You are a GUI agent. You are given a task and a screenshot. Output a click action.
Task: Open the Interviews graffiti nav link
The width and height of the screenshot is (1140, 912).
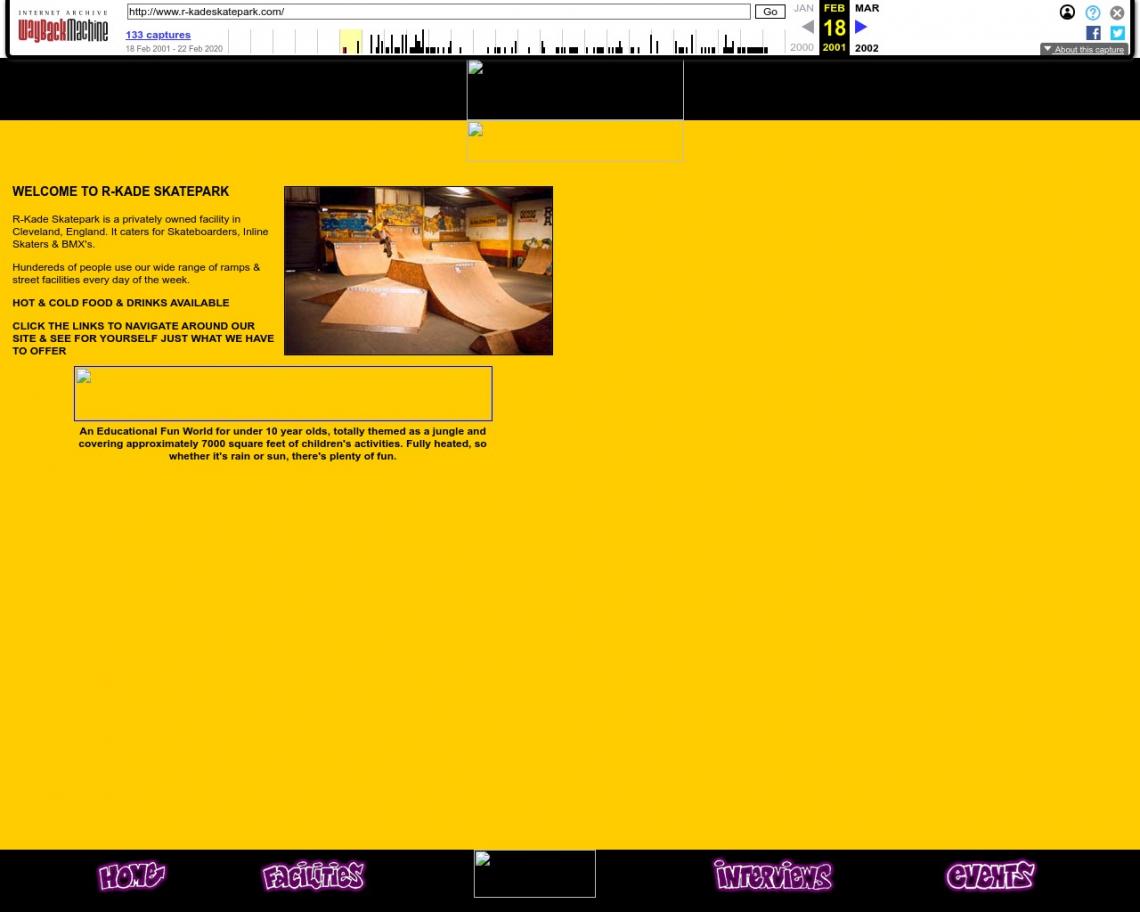point(773,875)
